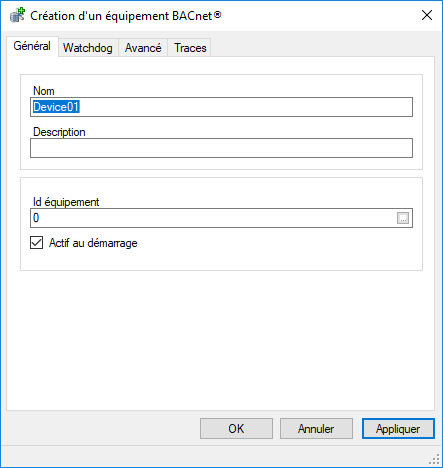
Task: Focus the Nom field containing Device01
Action: [221, 107]
